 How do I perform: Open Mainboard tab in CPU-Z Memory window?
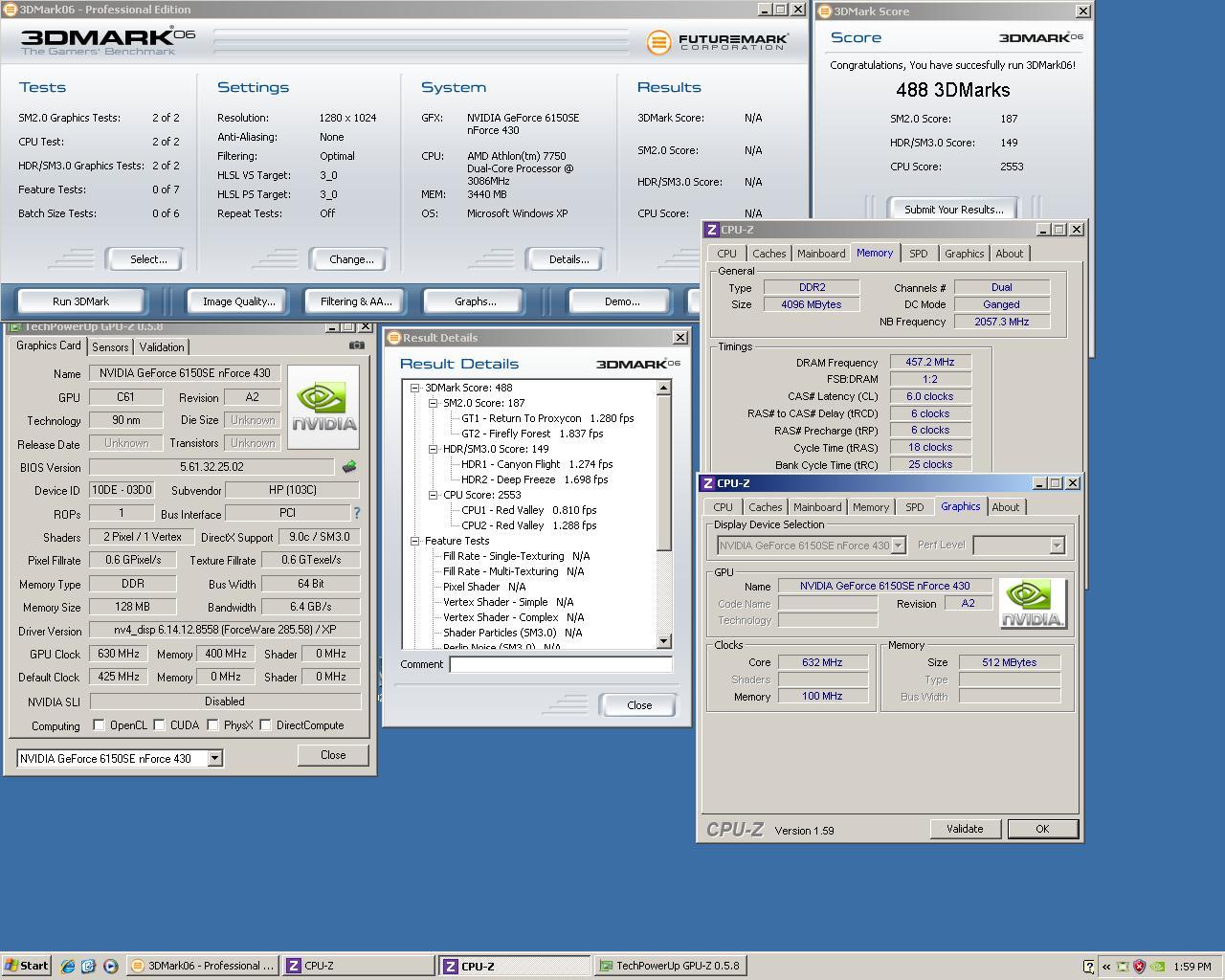[x=821, y=254]
